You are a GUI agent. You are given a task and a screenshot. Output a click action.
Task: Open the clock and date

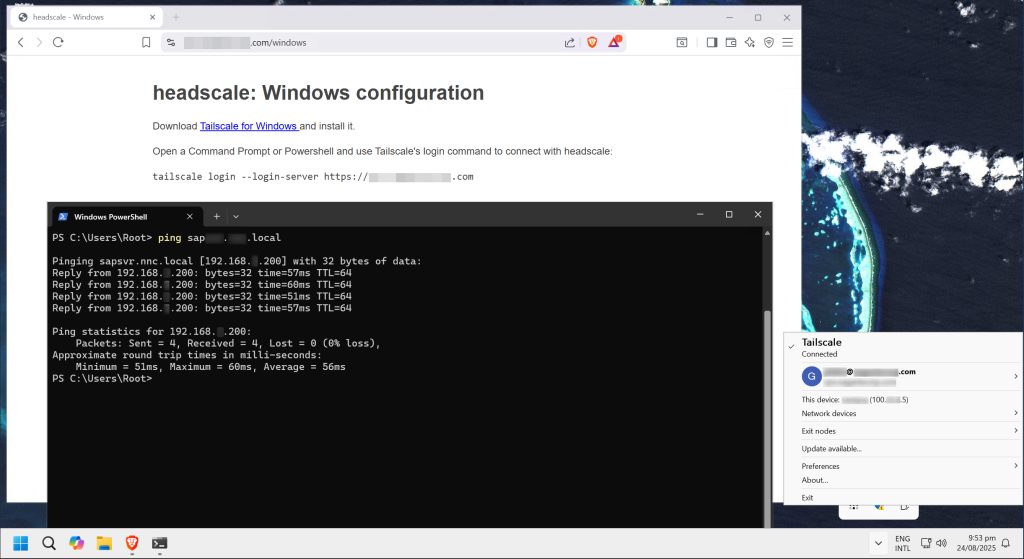[x=976, y=543]
